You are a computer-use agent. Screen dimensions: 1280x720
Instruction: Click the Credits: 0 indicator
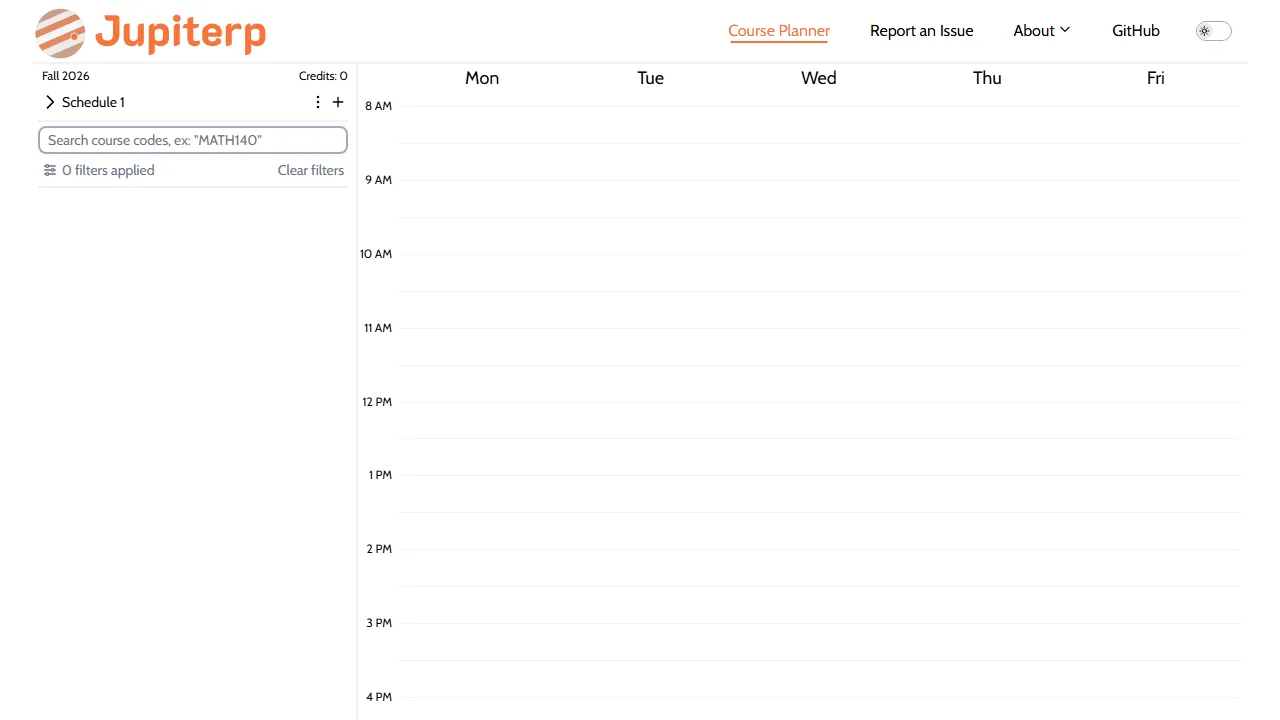pyautogui.click(x=322, y=76)
